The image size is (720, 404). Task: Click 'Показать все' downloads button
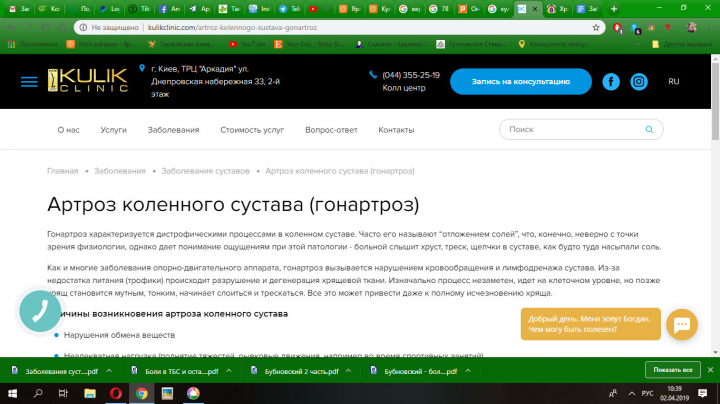673,370
